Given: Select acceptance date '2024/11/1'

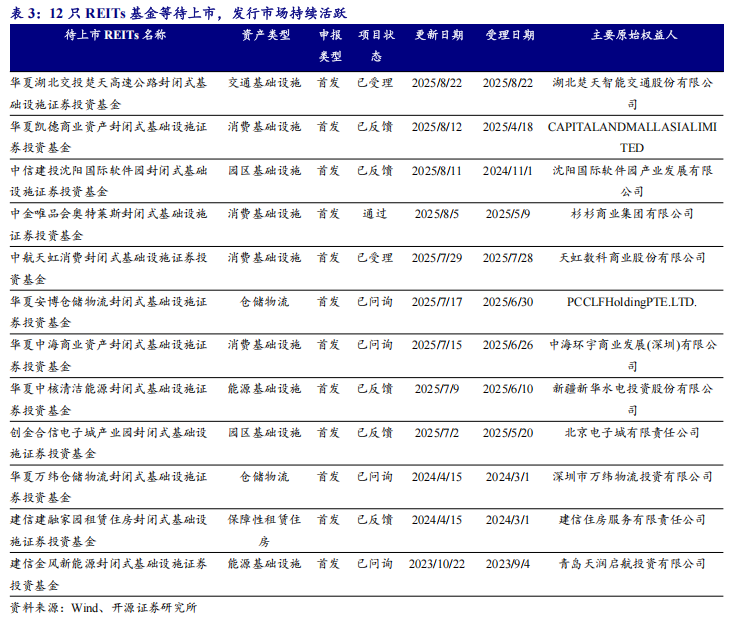Looking at the screenshot, I should [508, 171].
